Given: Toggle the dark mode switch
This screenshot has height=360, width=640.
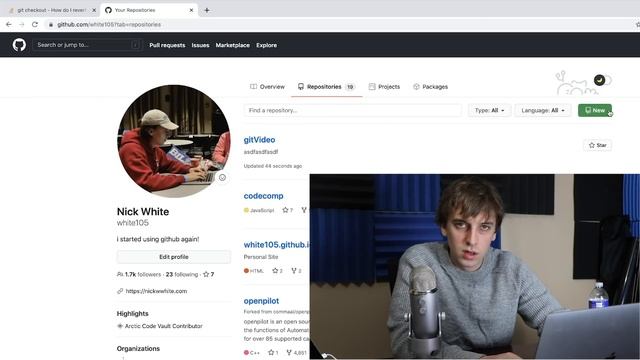Looking at the screenshot, I should coord(602,80).
